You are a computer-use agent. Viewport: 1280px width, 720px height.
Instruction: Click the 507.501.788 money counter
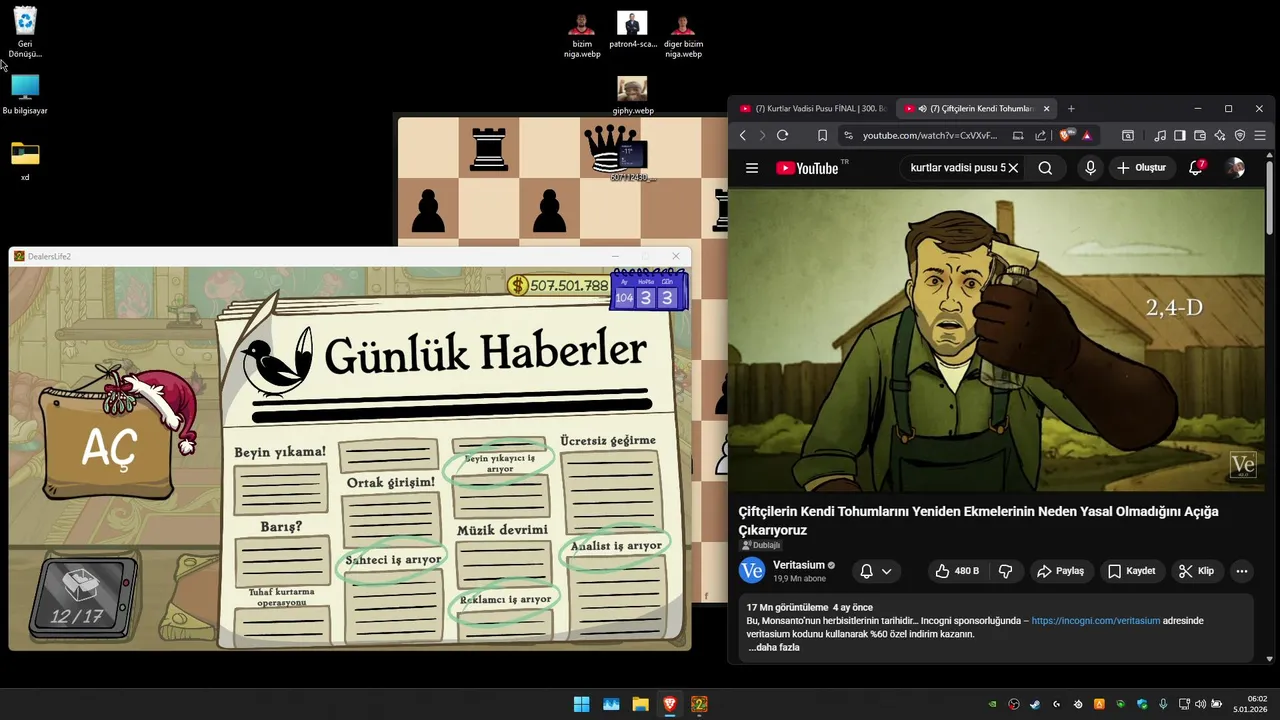click(559, 286)
